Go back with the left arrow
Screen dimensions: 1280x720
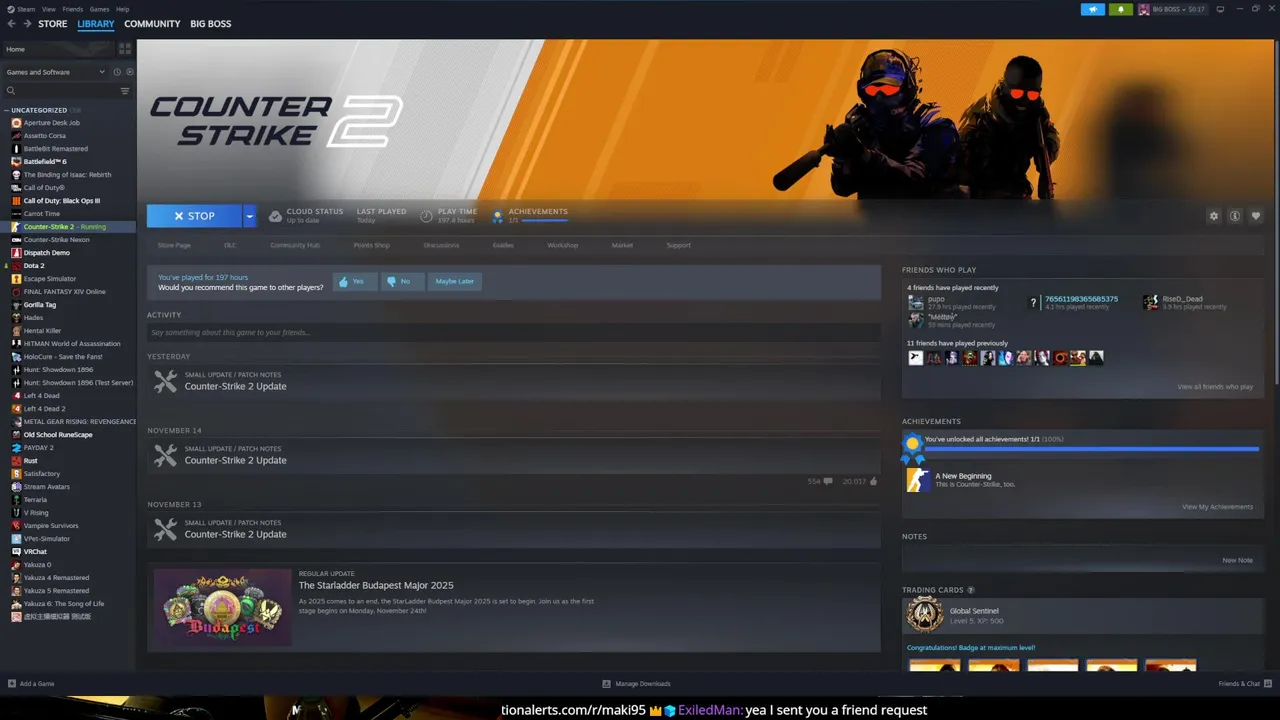click(x=12, y=24)
